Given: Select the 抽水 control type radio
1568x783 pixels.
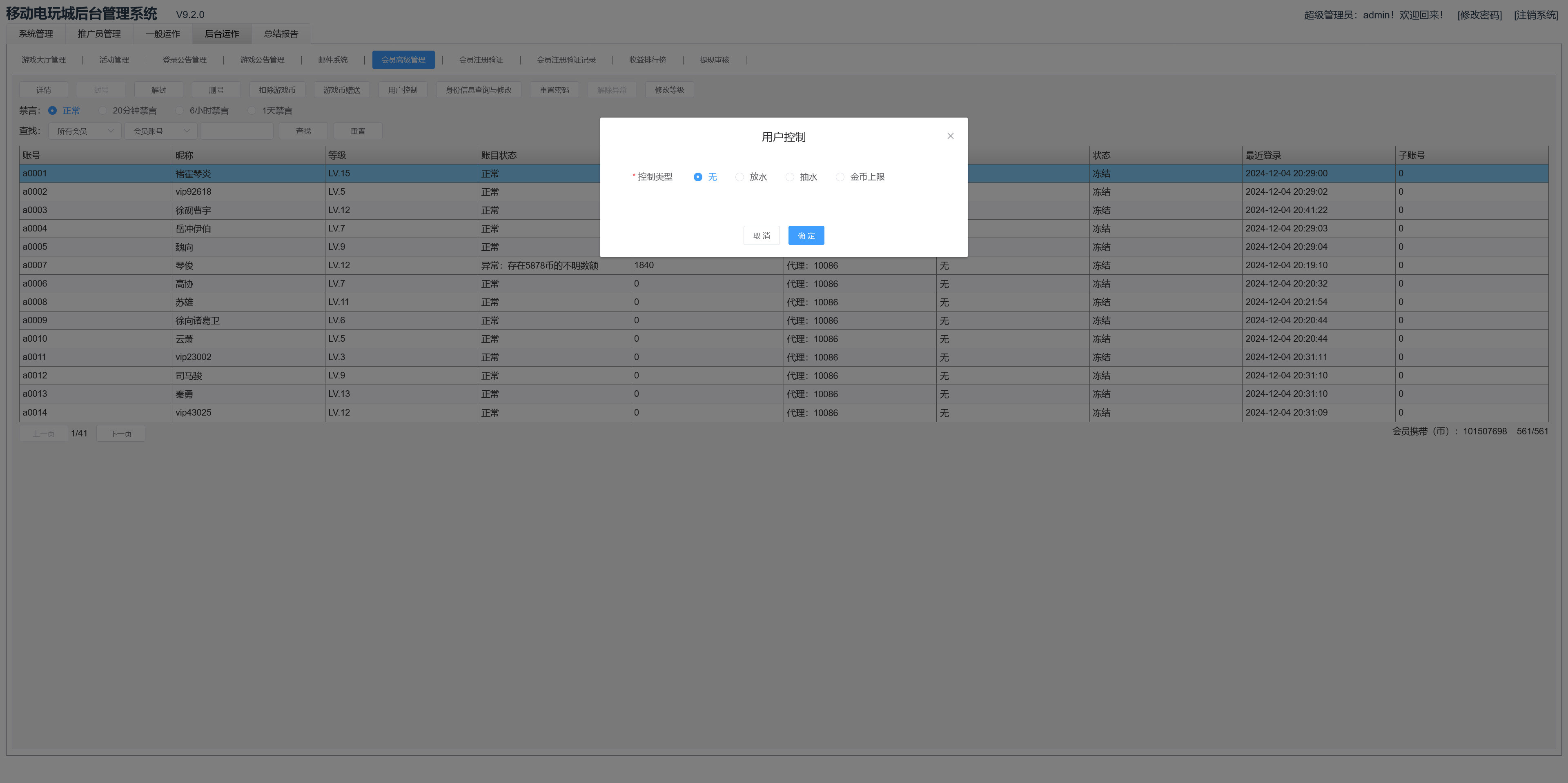Looking at the screenshot, I should point(789,177).
